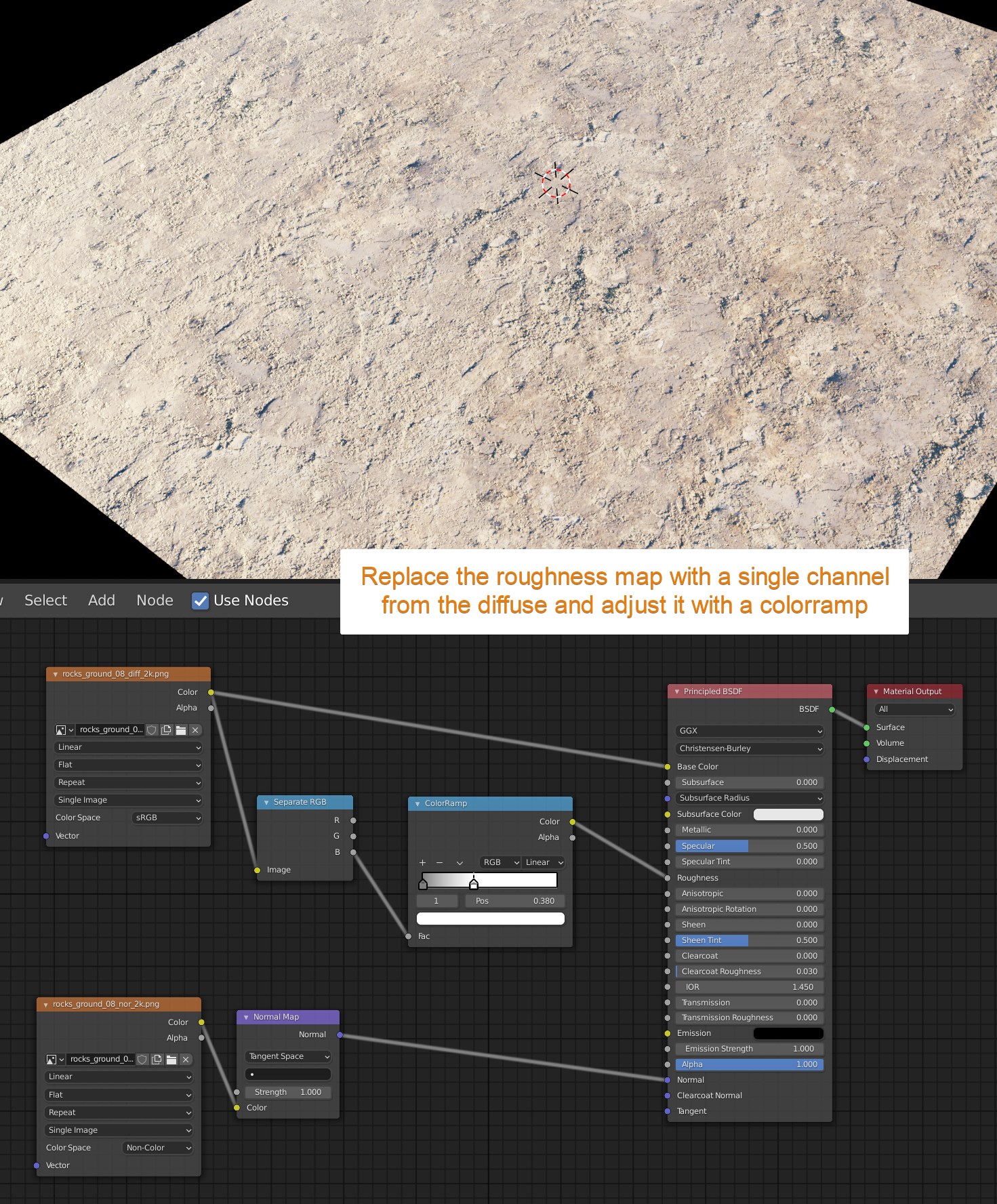
Task: Open the image browse icon on diffuse node
Action: (64, 730)
